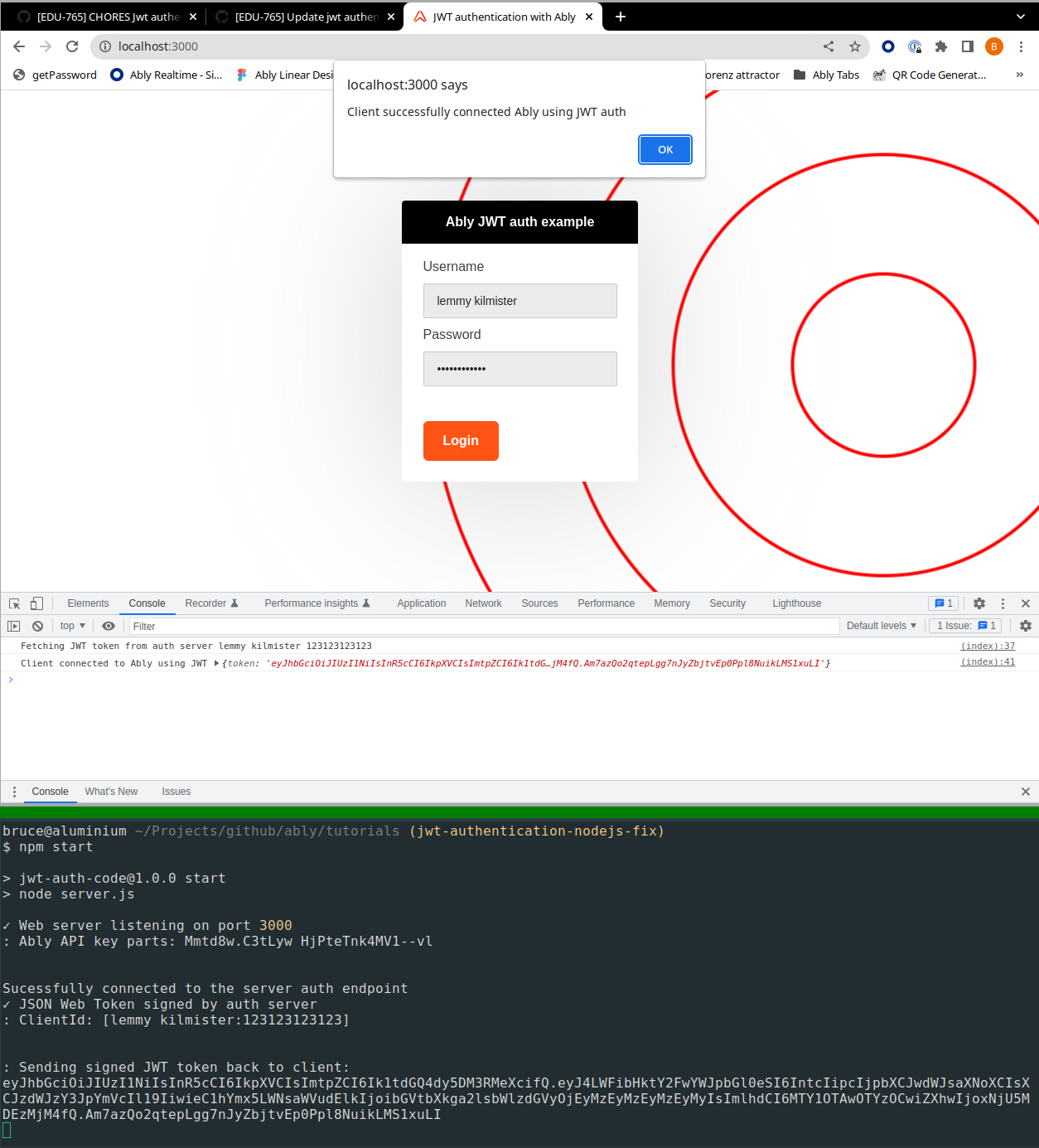This screenshot has width=1039, height=1148.
Task: Open the Lighthouse DevTools tab
Action: pyautogui.click(x=797, y=603)
